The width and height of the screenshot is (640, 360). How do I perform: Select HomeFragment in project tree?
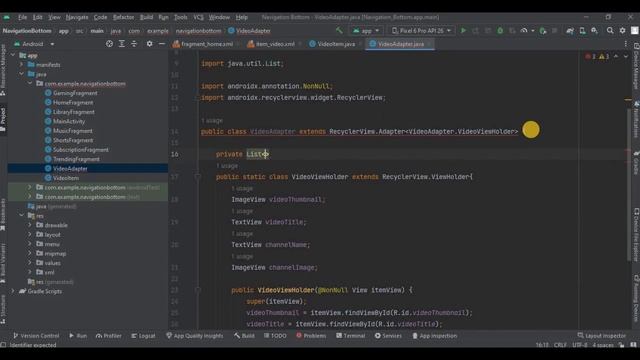click(73, 102)
